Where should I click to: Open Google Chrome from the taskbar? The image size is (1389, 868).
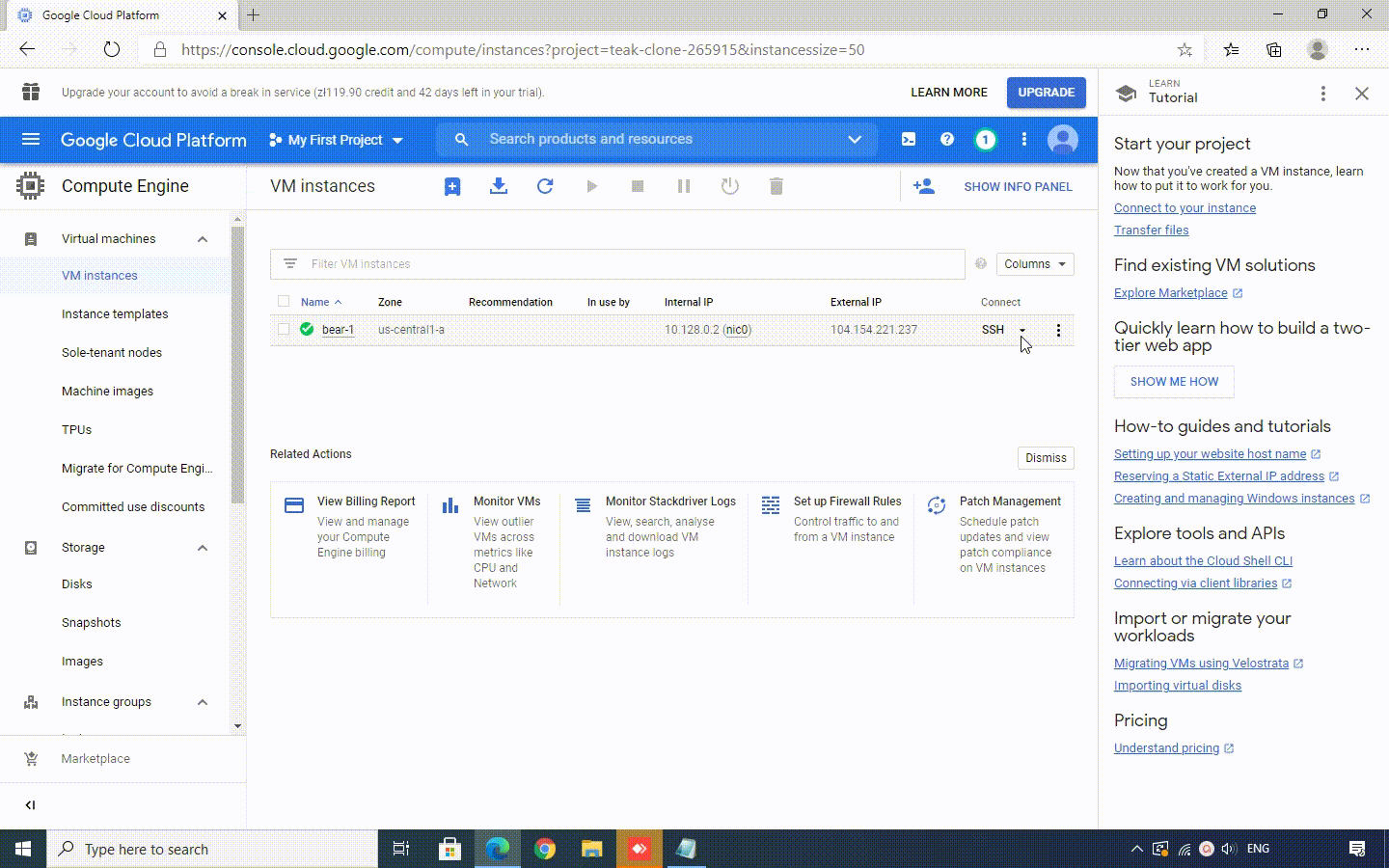pos(545,849)
